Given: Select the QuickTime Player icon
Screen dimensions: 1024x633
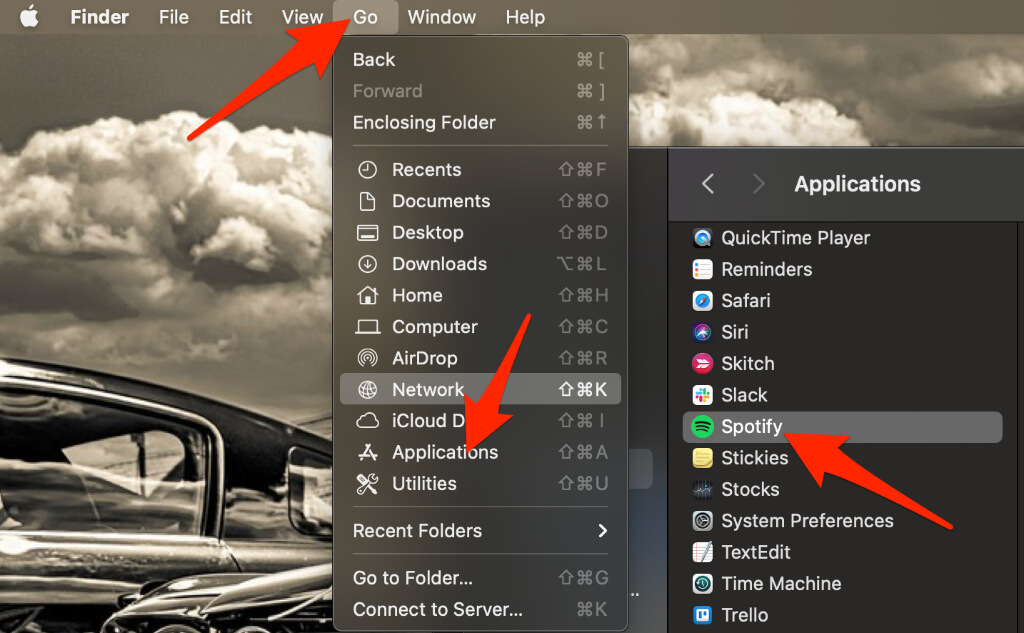Looking at the screenshot, I should (703, 238).
